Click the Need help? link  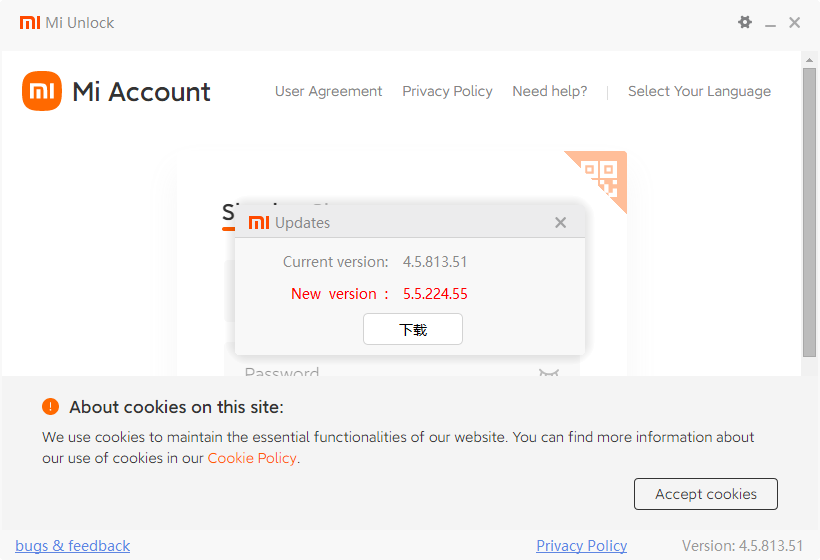point(550,91)
